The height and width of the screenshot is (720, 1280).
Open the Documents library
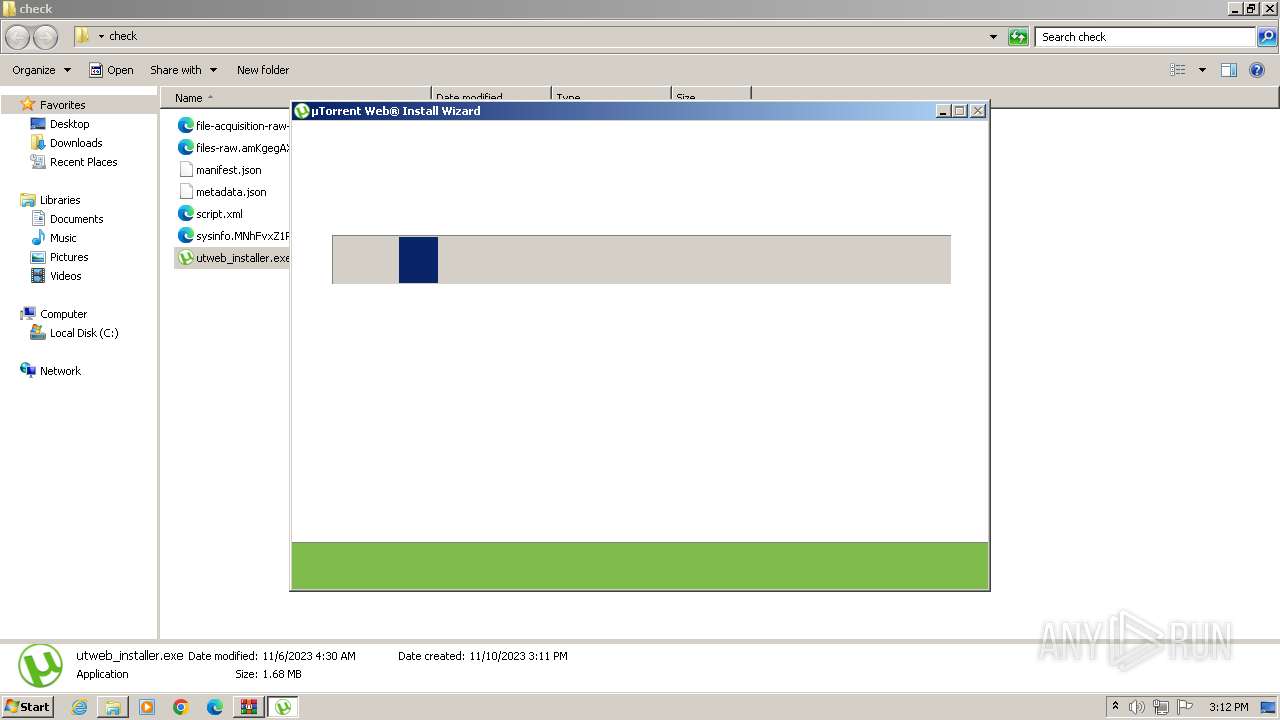(76, 219)
